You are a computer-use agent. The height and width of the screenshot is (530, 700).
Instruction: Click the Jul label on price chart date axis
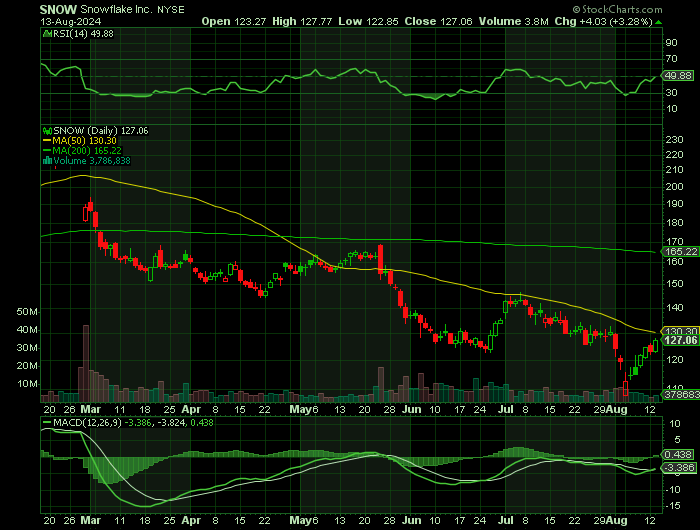pos(505,409)
